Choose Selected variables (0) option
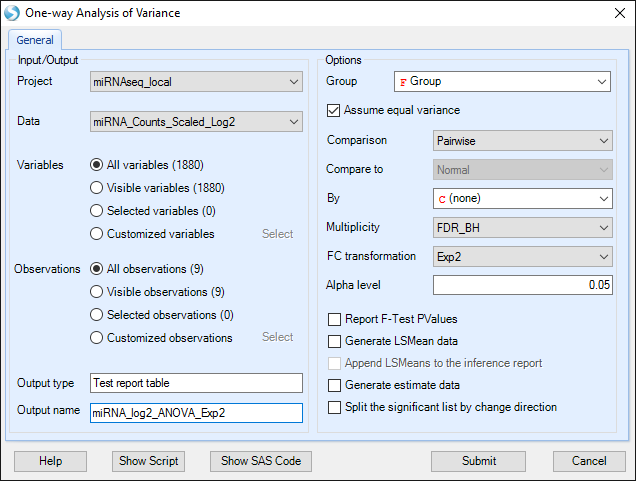The height and width of the screenshot is (481, 636). [96, 211]
